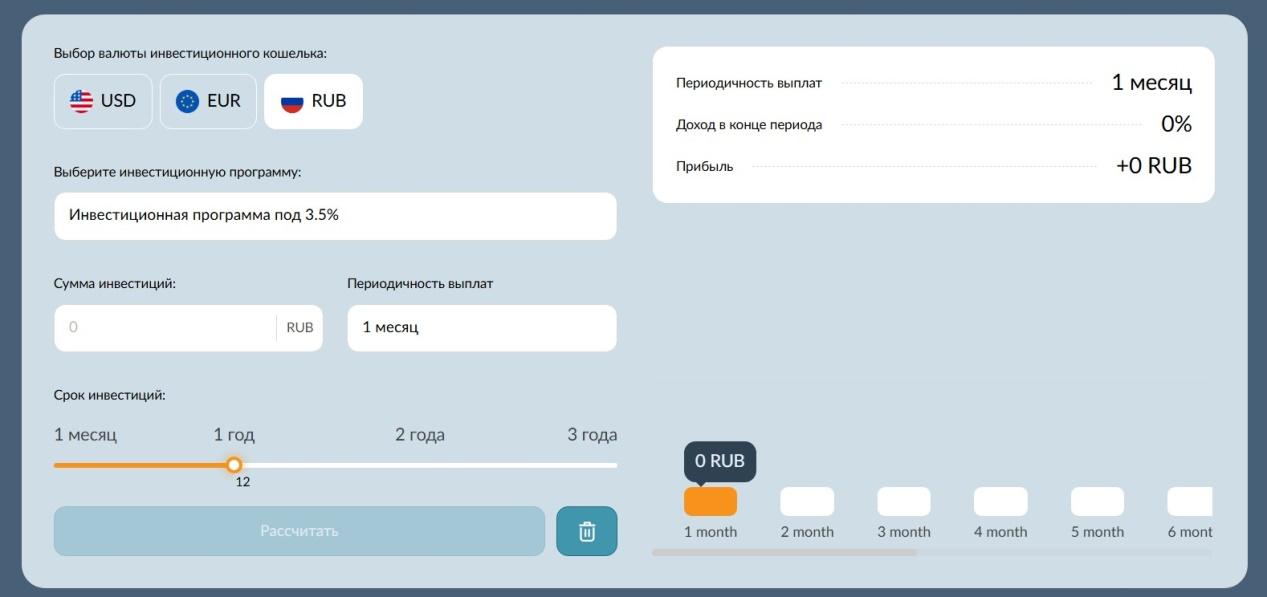1267x597 pixels.
Task: Click the RUB suffix in amount field
Action: click(300, 328)
